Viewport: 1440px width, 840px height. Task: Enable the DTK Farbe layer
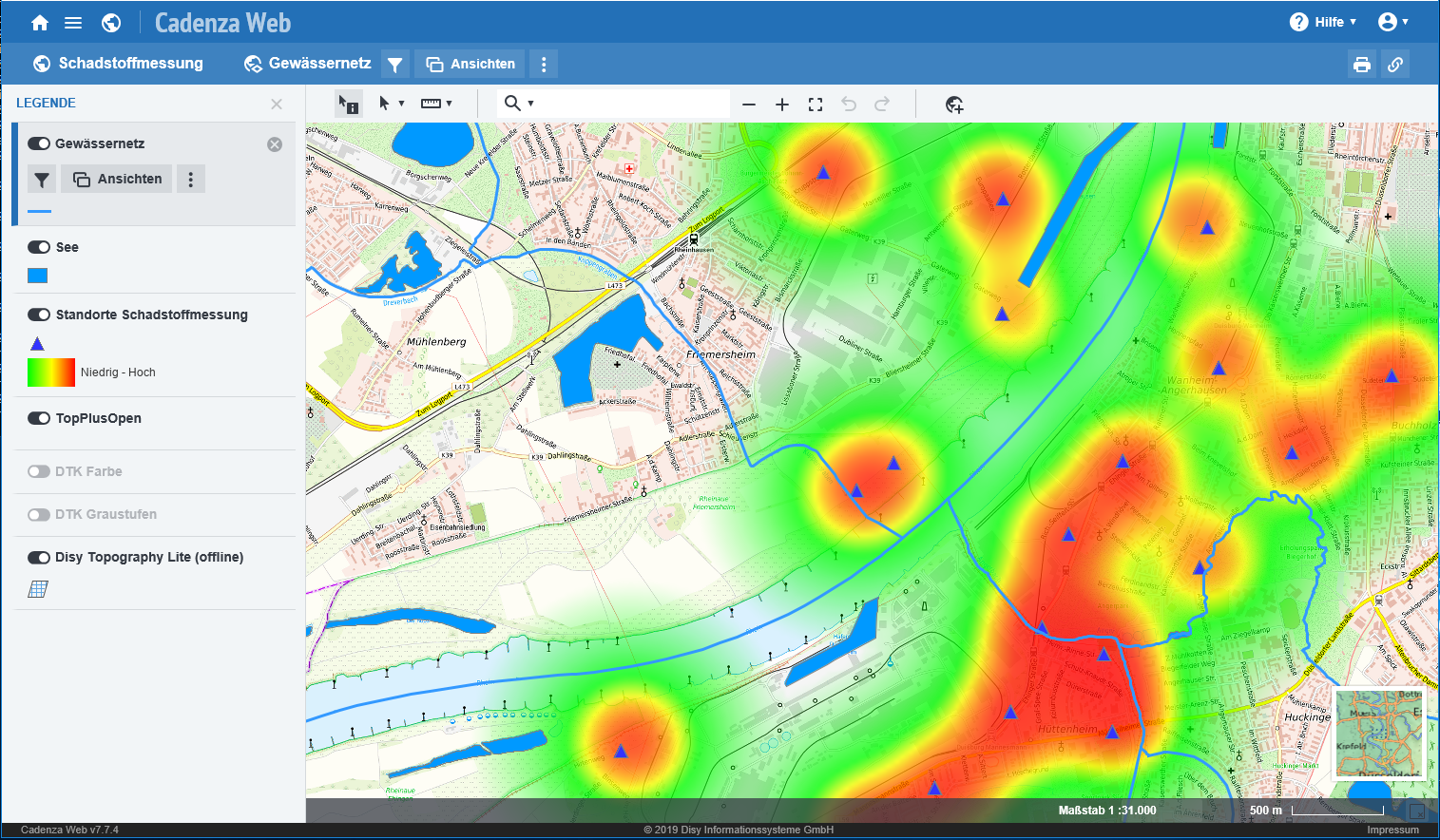coord(39,471)
